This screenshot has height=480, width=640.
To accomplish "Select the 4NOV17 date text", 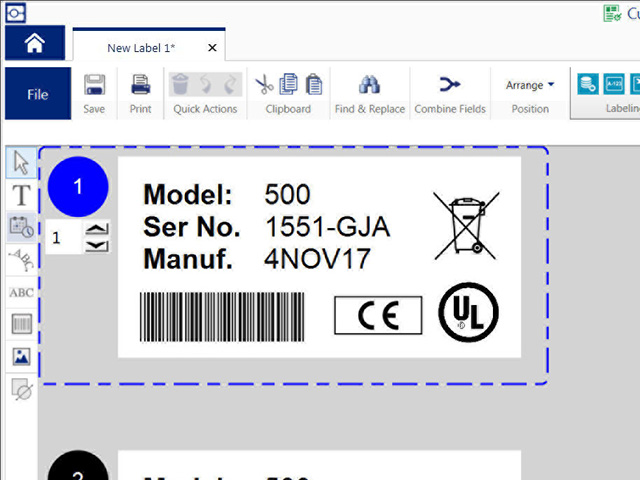I will tap(317, 259).
